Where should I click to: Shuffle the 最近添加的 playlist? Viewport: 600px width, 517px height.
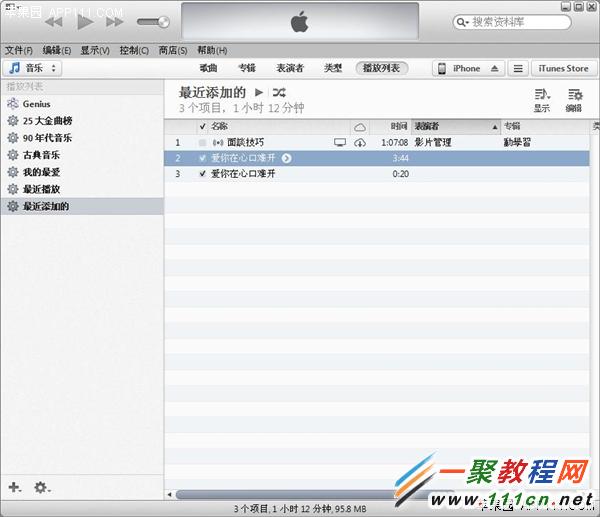[x=279, y=92]
